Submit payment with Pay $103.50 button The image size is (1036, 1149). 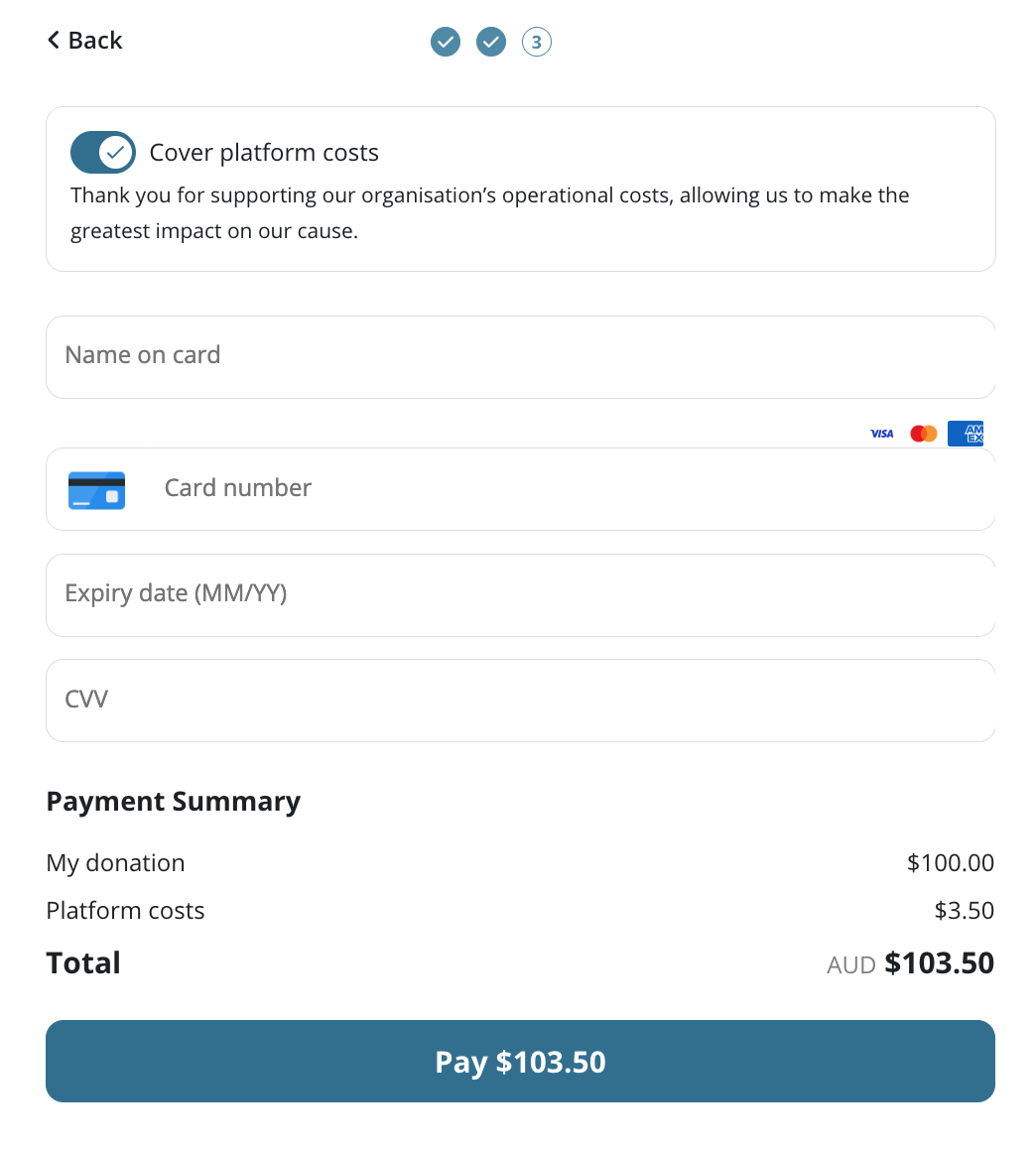520,1061
